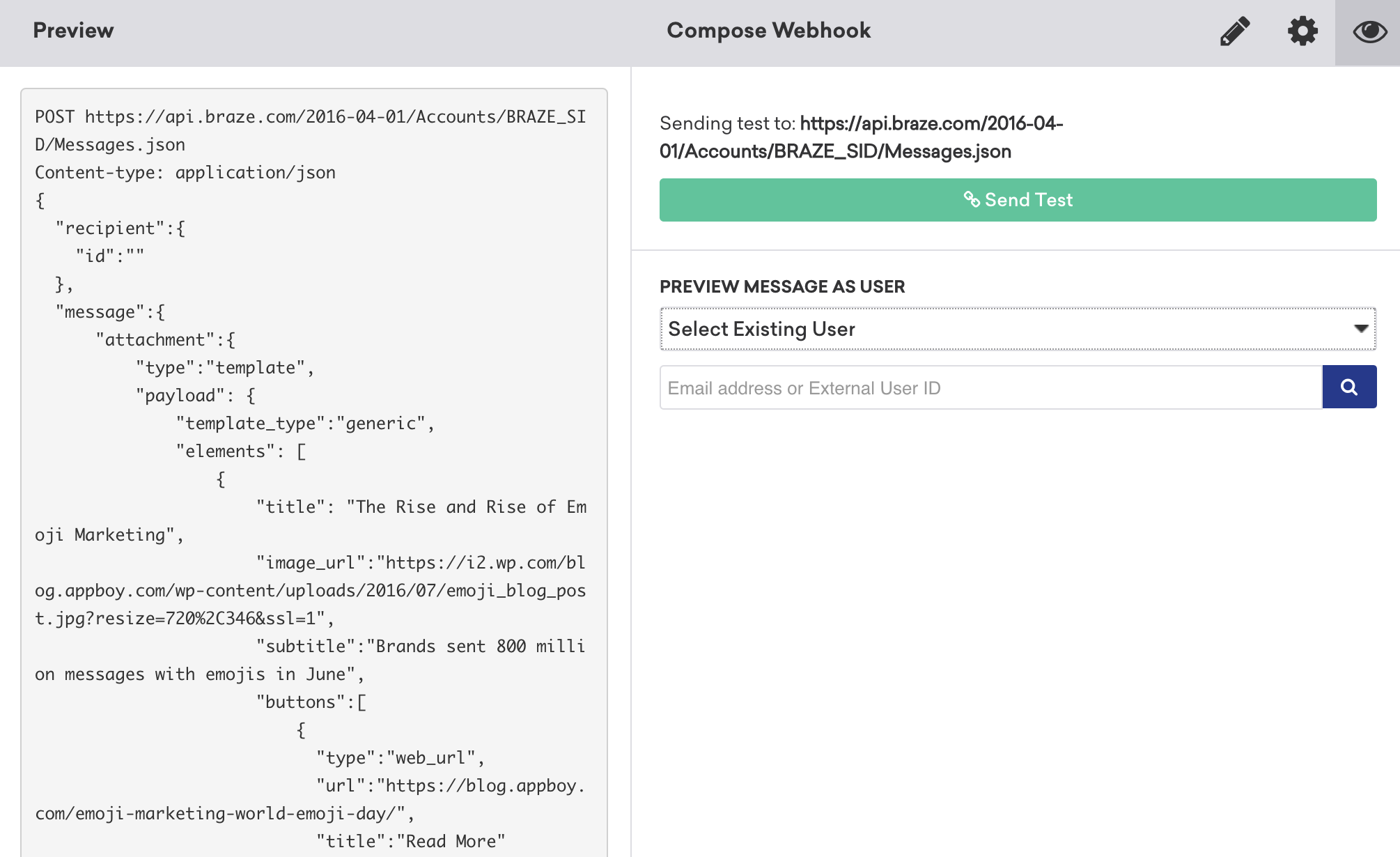Click the POST https://api.braze.com request line
Image resolution: width=1400 pixels, height=857 pixels.
point(311,130)
